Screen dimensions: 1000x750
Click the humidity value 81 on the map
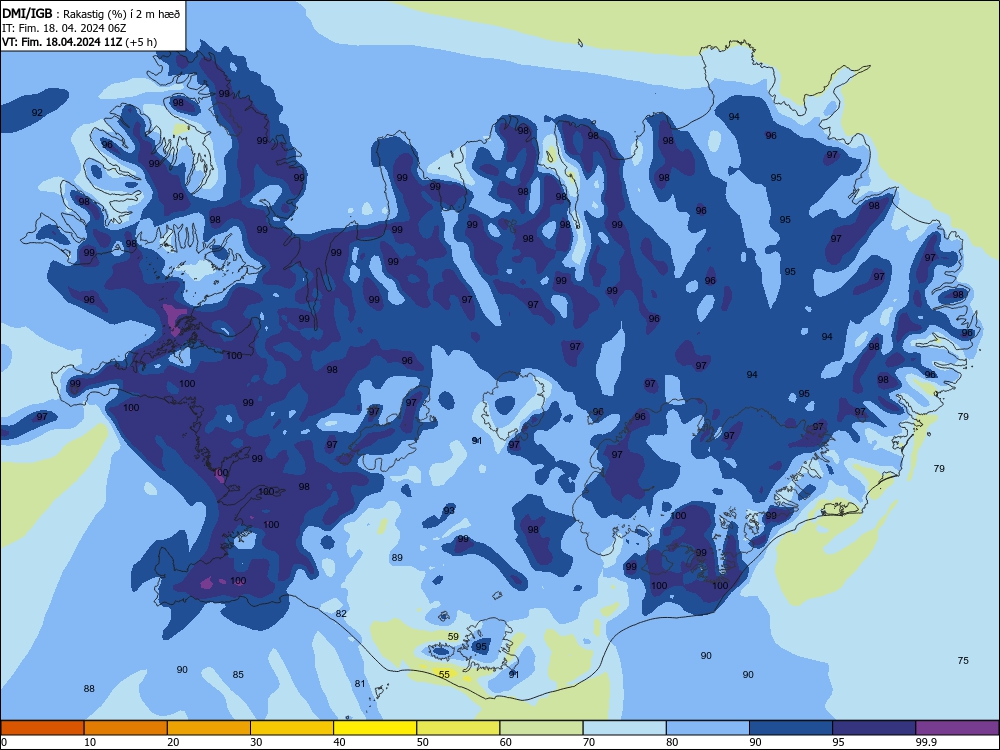360,684
